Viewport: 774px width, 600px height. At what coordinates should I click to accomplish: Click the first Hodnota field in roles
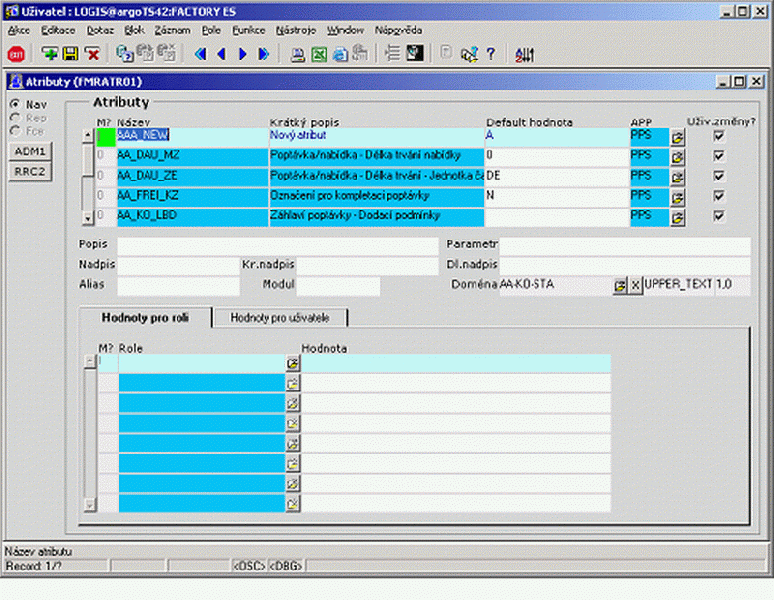(456, 364)
